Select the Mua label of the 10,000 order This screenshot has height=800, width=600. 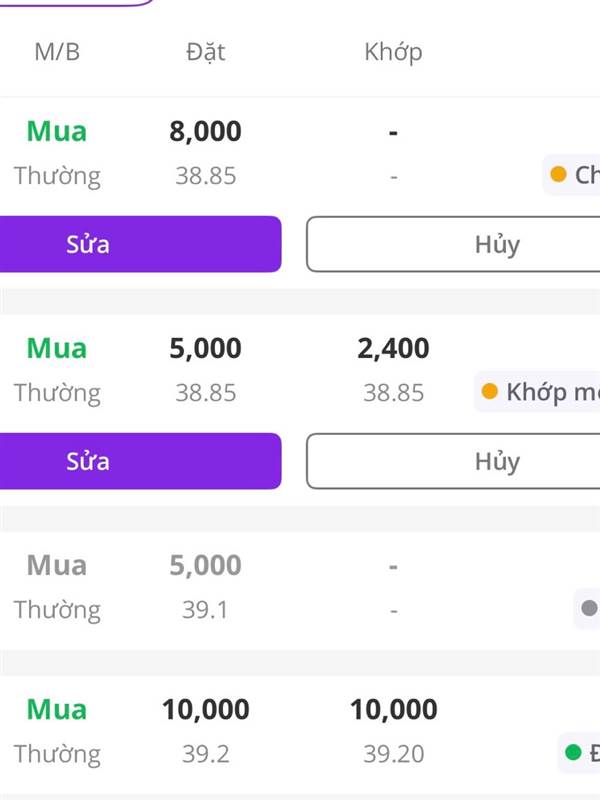click(x=57, y=709)
